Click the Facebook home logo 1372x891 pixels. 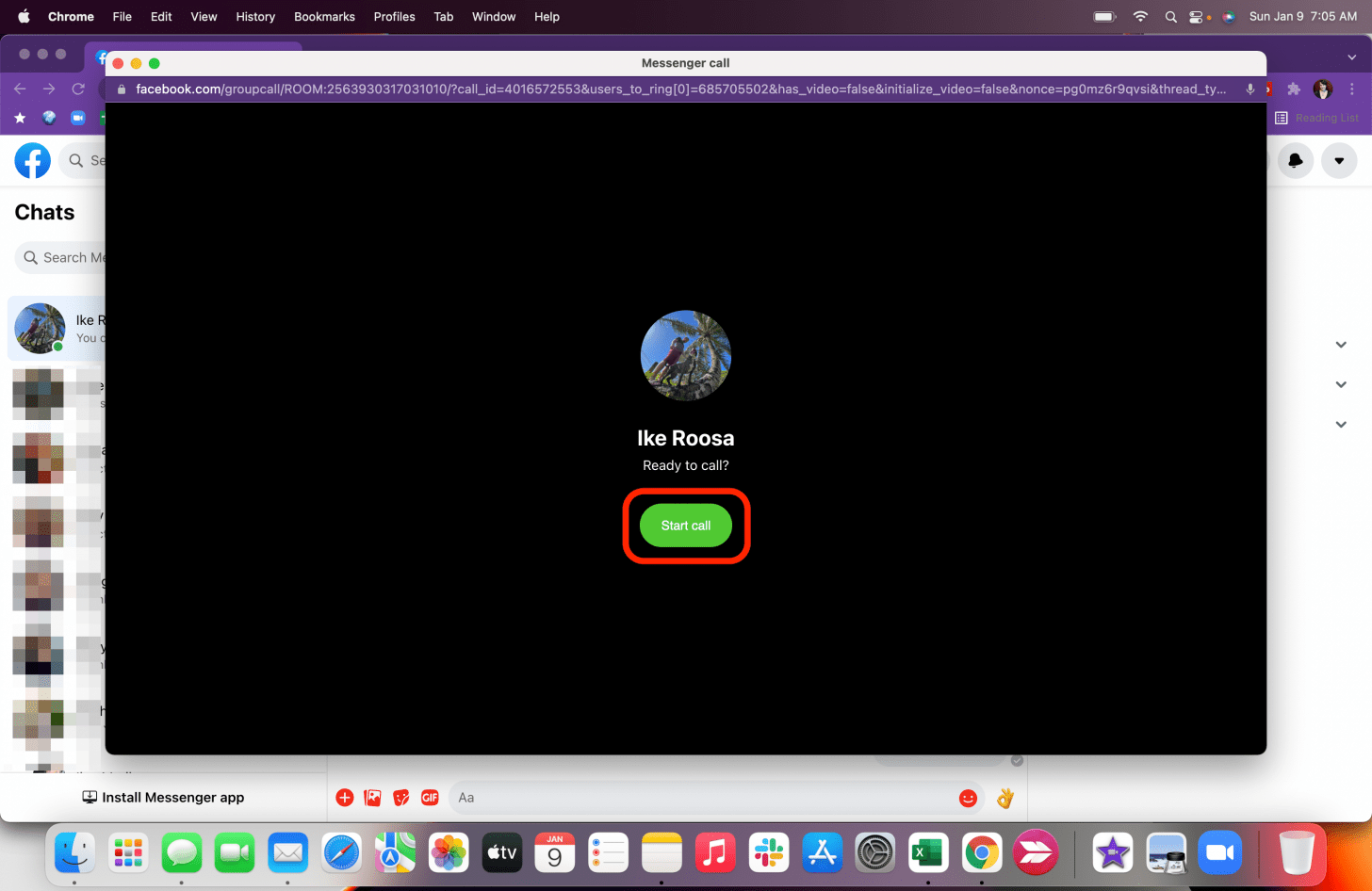coord(33,160)
